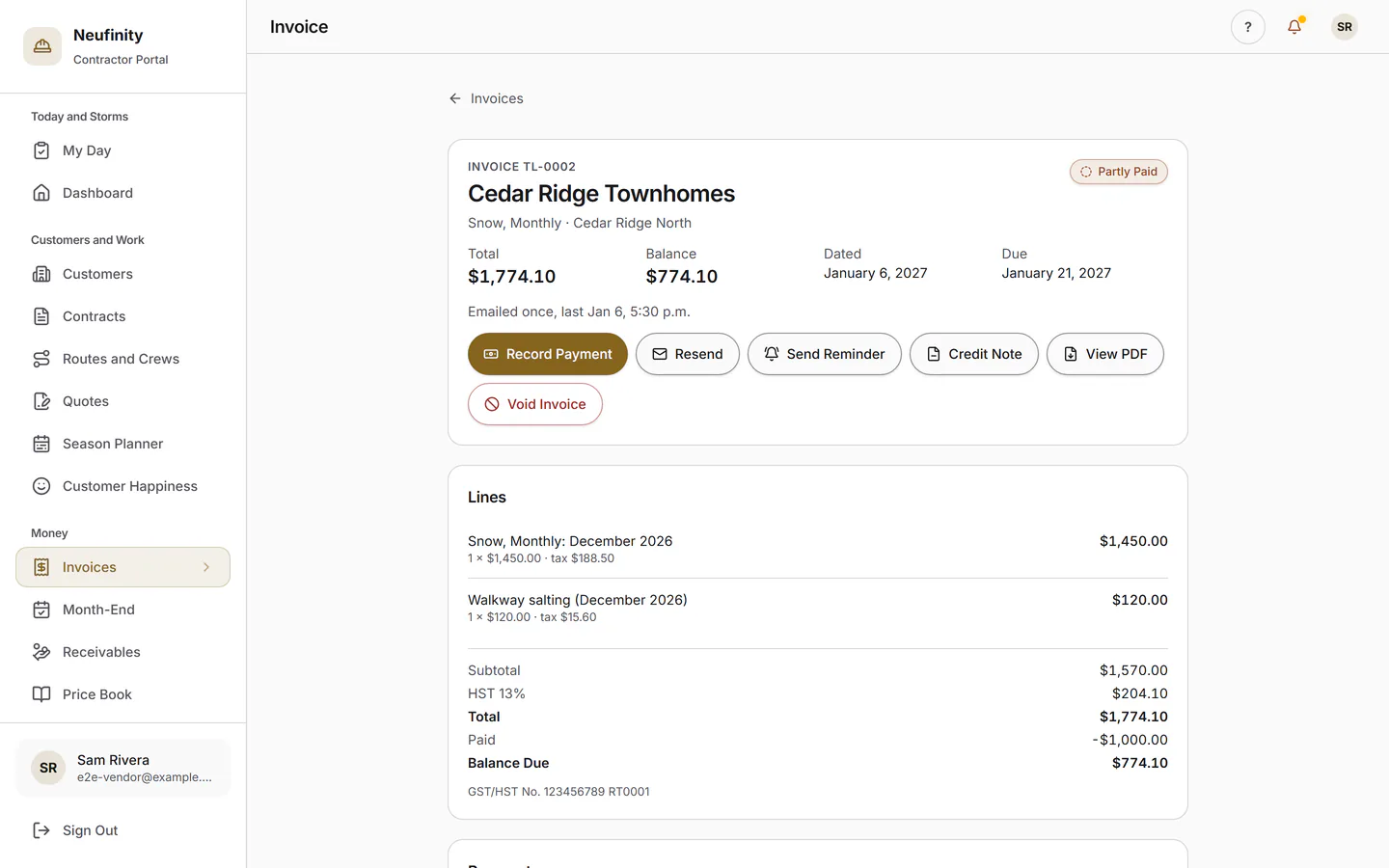
Task: Click the Sign Out arrow icon
Action: click(41, 830)
